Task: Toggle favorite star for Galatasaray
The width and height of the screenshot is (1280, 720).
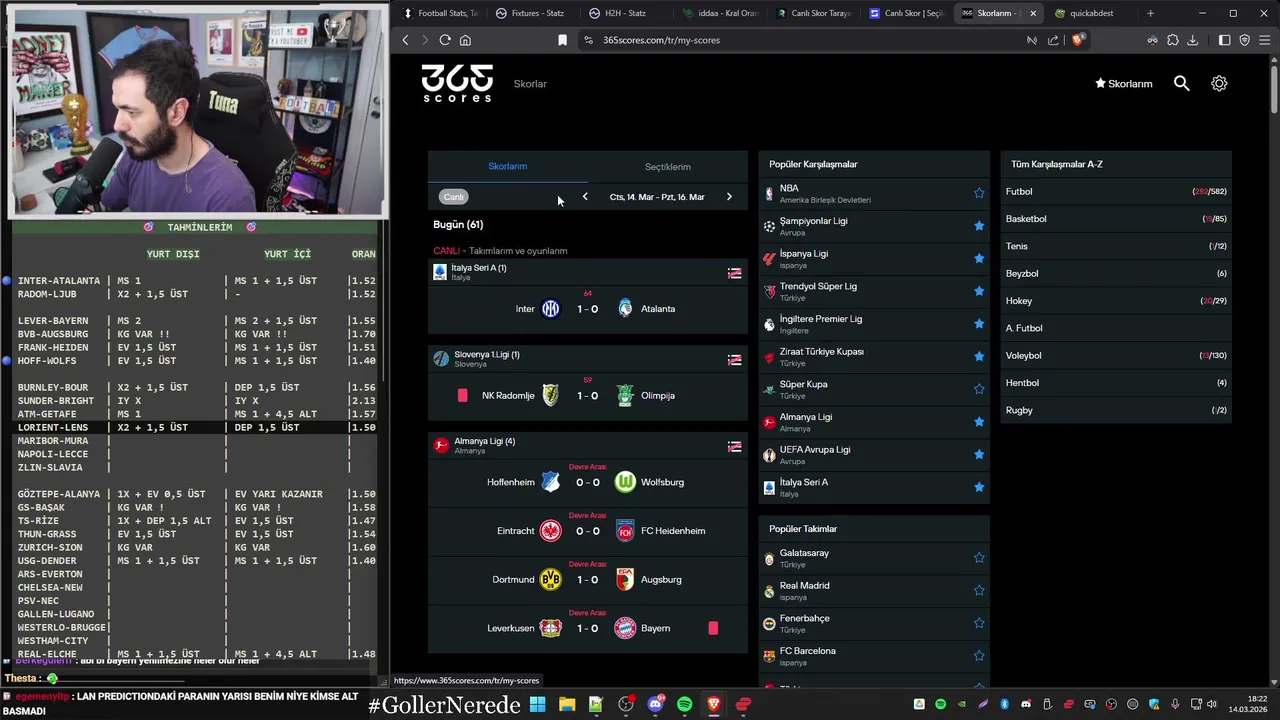Action: pos(979,558)
